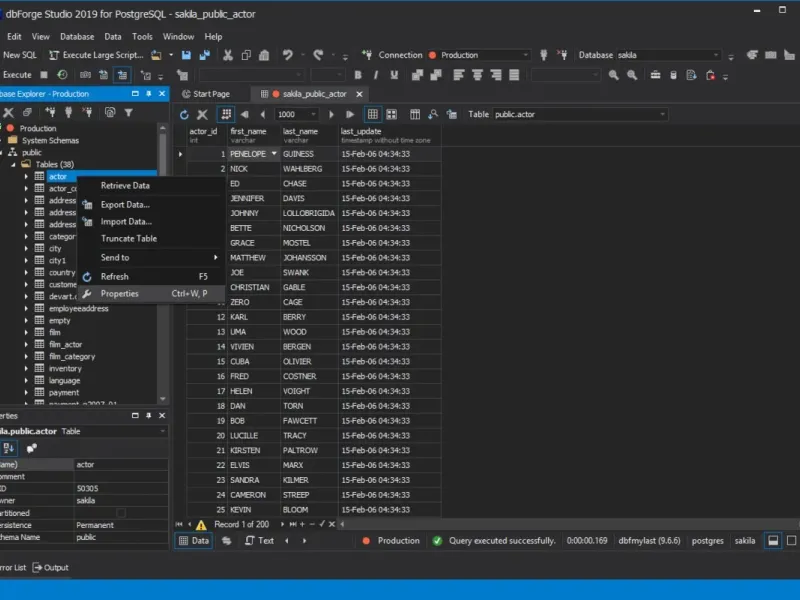This screenshot has width=800, height=600.
Task: Toggle the Text view button at bottom
Action: pos(259,541)
